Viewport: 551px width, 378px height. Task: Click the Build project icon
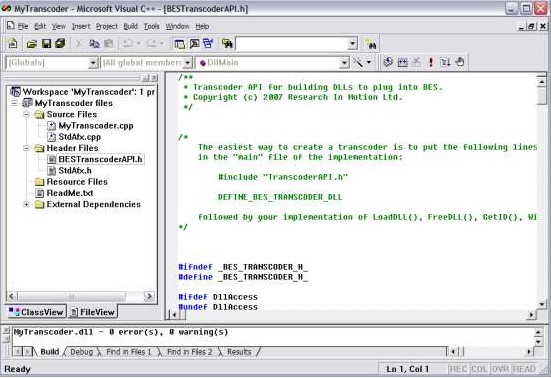[402, 63]
